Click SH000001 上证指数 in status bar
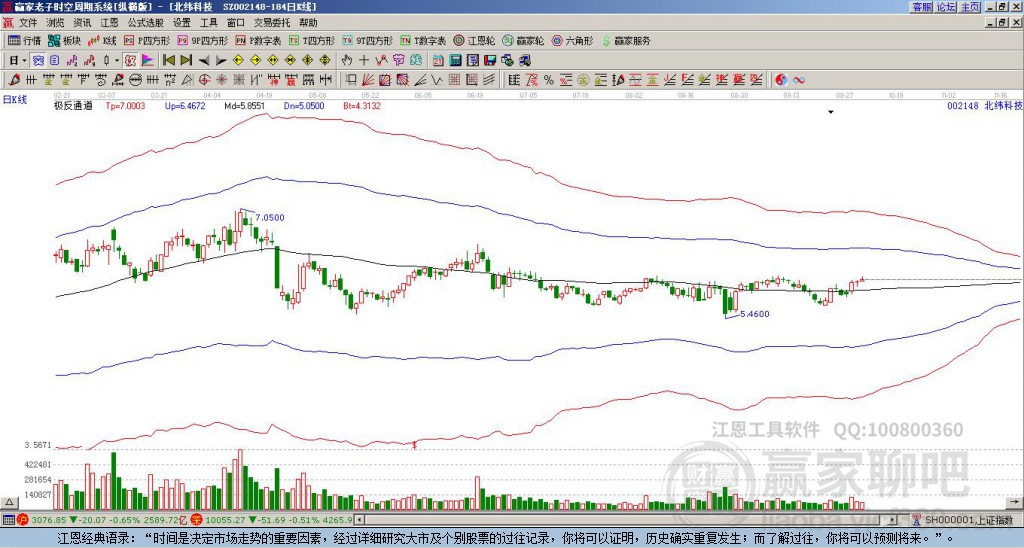 970,520
